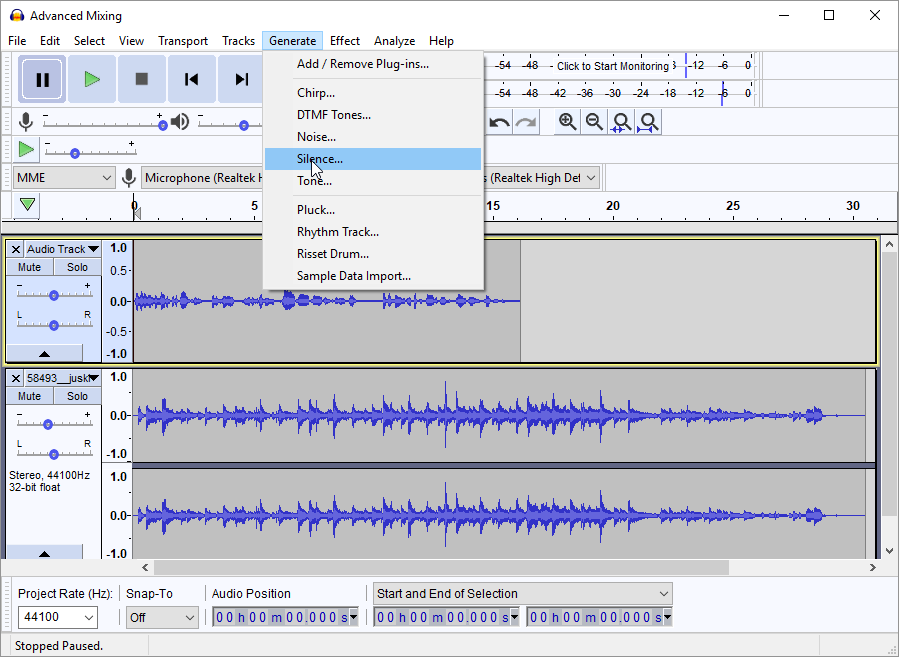The width and height of the screenshot is (899, 657).
Task: Open the Effect menu
Action: point(344,41)
